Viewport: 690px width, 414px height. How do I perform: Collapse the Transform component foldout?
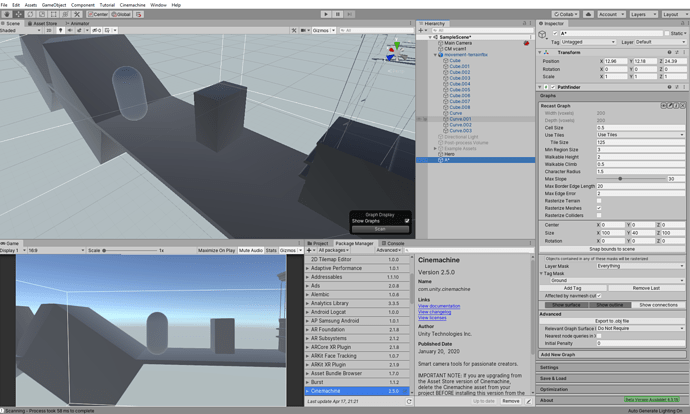pos(540,52)
